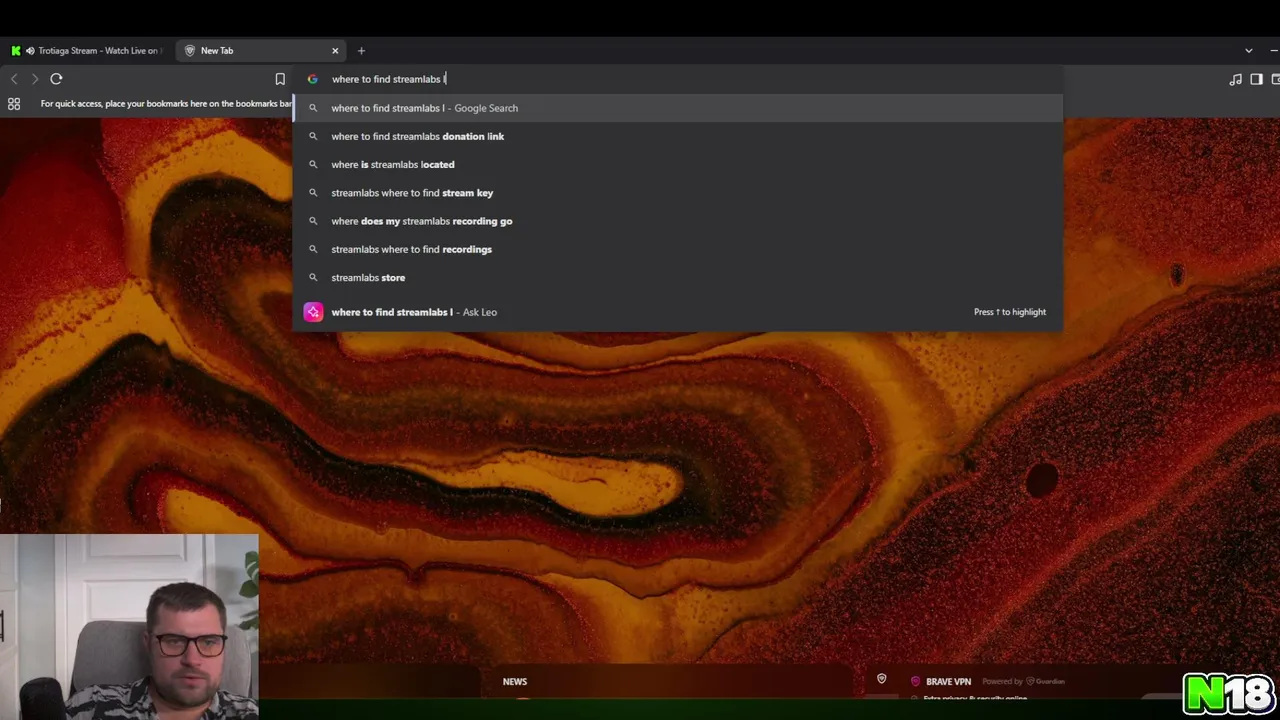Click the Kick favicon on the Trotiaga tab
This screenshot has height=720, width=1280.
(x=16, y=51)
